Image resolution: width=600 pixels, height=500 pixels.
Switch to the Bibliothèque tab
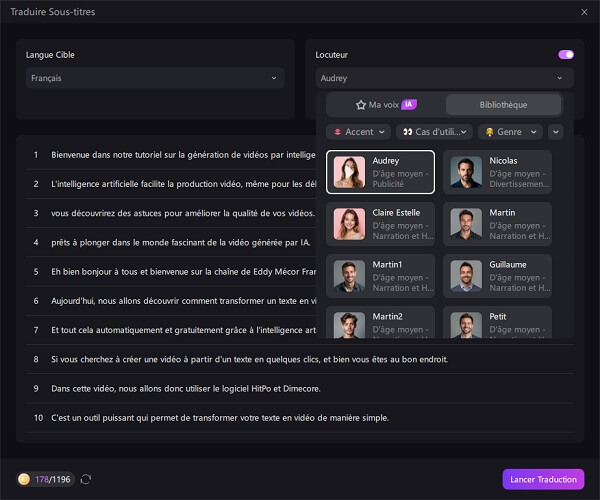pos(503,104)
